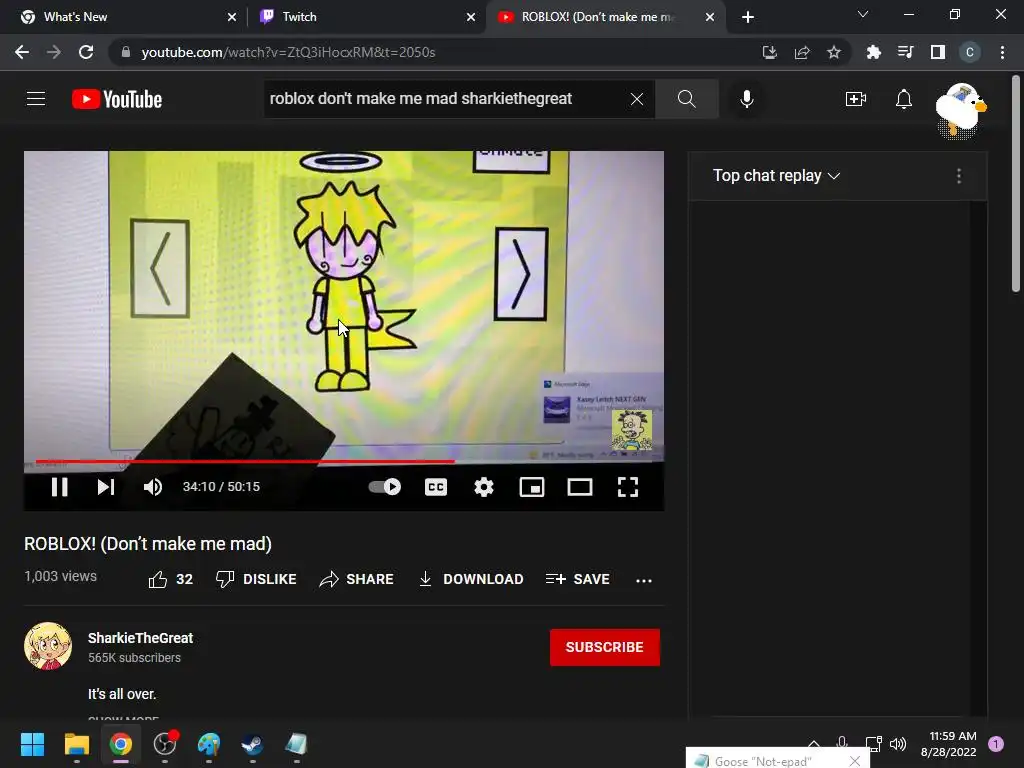Clear the search box text
Image resolution: width=1024 pixels, height=768 pixels.
point(637,99)
